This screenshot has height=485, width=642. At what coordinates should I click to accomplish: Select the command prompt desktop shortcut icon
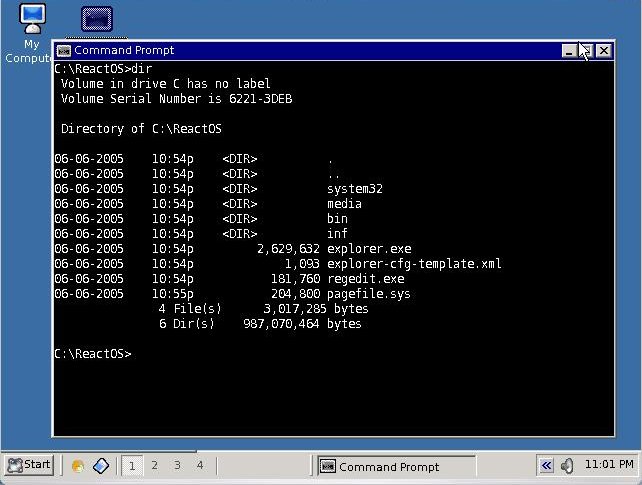click(x=97, y=19)
